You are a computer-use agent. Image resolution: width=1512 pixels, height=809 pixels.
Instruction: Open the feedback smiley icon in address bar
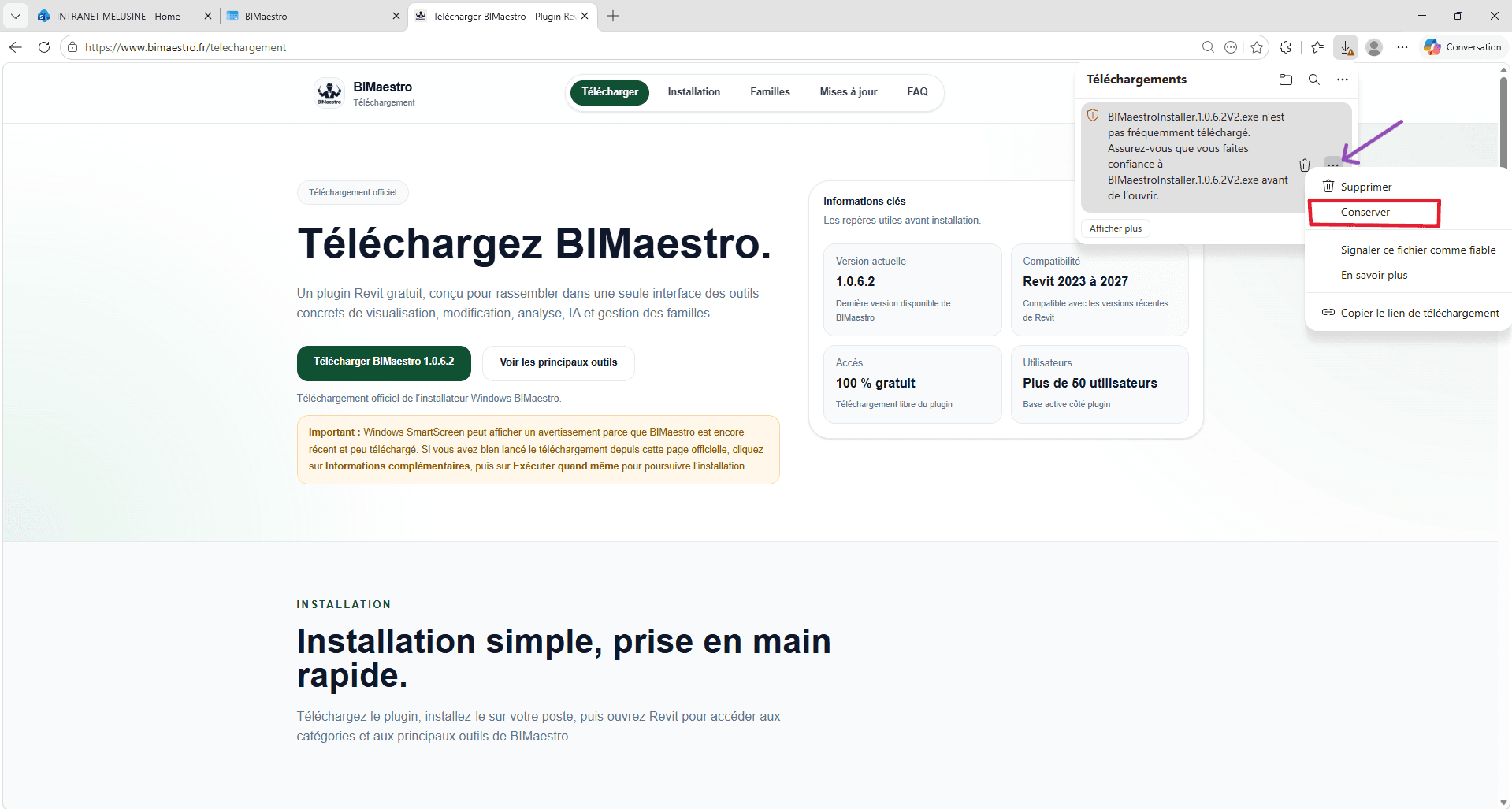coord(1231,47)
